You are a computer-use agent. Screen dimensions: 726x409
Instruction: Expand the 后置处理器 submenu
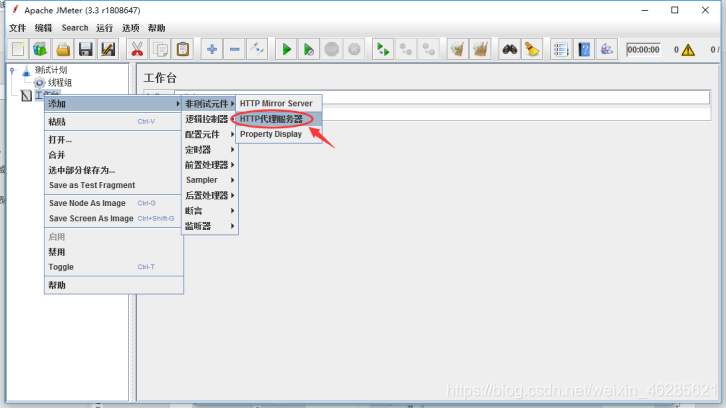[x=210, y=195]
